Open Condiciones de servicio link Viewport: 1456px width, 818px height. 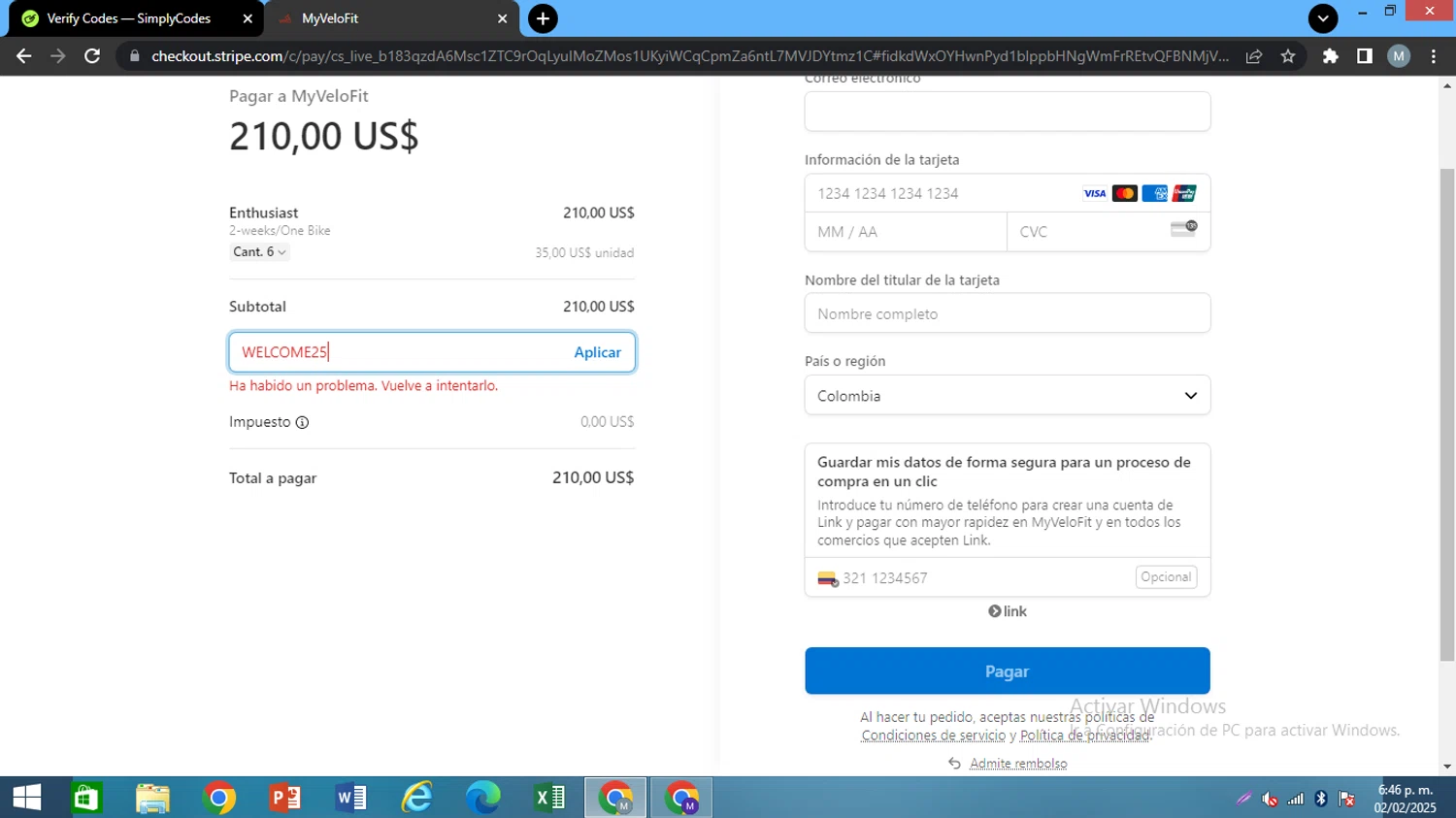click(x=933, y=736)
